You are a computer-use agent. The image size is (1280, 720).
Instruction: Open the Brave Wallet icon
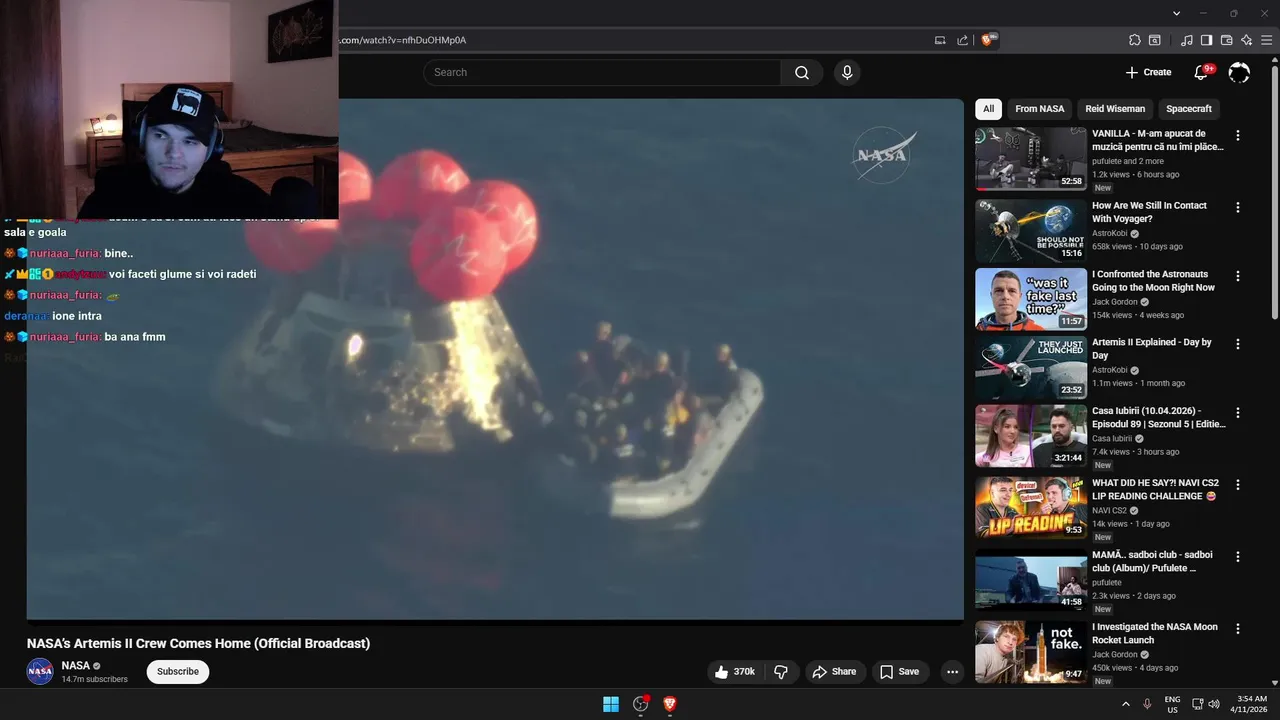tap(1226, 40)
